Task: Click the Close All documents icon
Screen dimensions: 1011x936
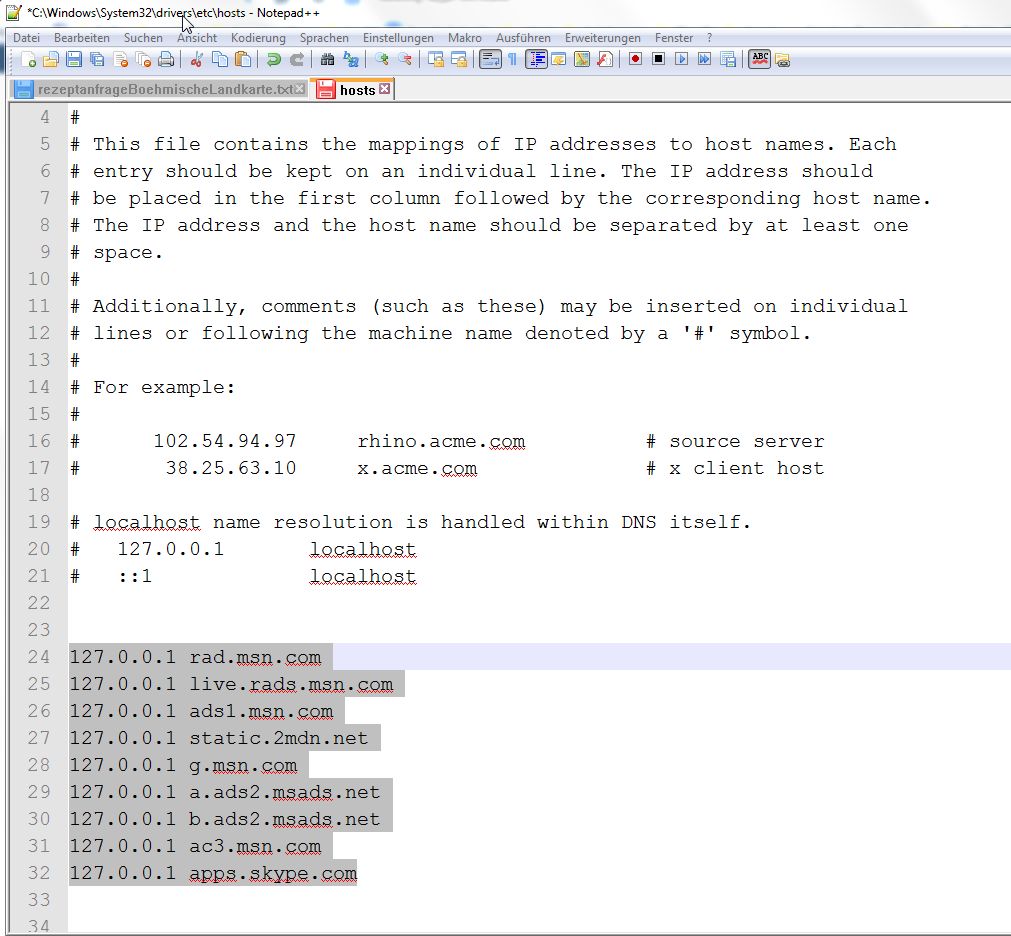Action: [143, 60]
